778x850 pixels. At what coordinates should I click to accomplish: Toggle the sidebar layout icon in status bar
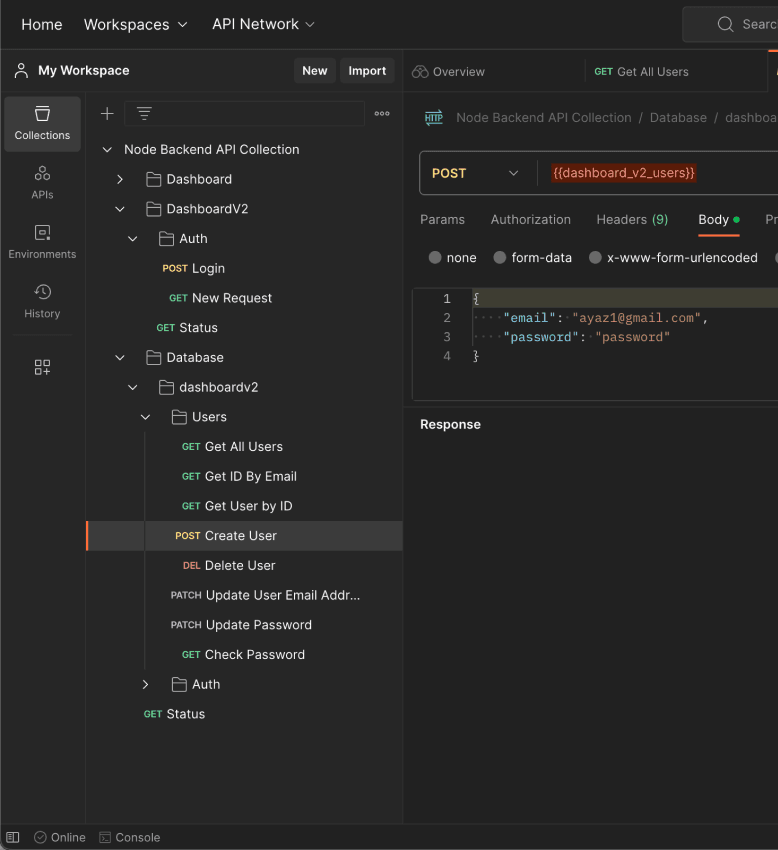(13, 838)
